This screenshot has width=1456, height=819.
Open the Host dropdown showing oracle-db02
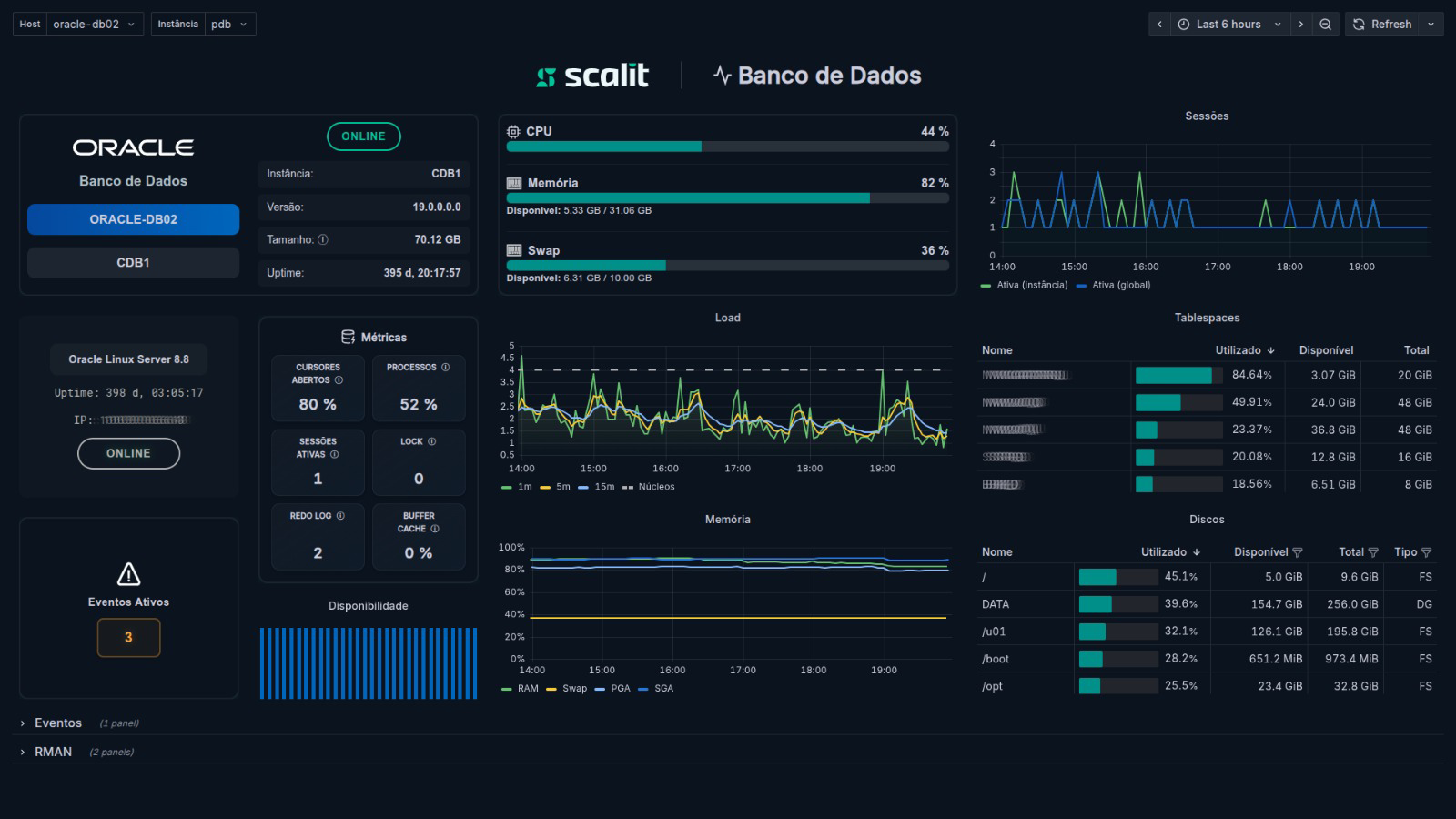(94, 25)
